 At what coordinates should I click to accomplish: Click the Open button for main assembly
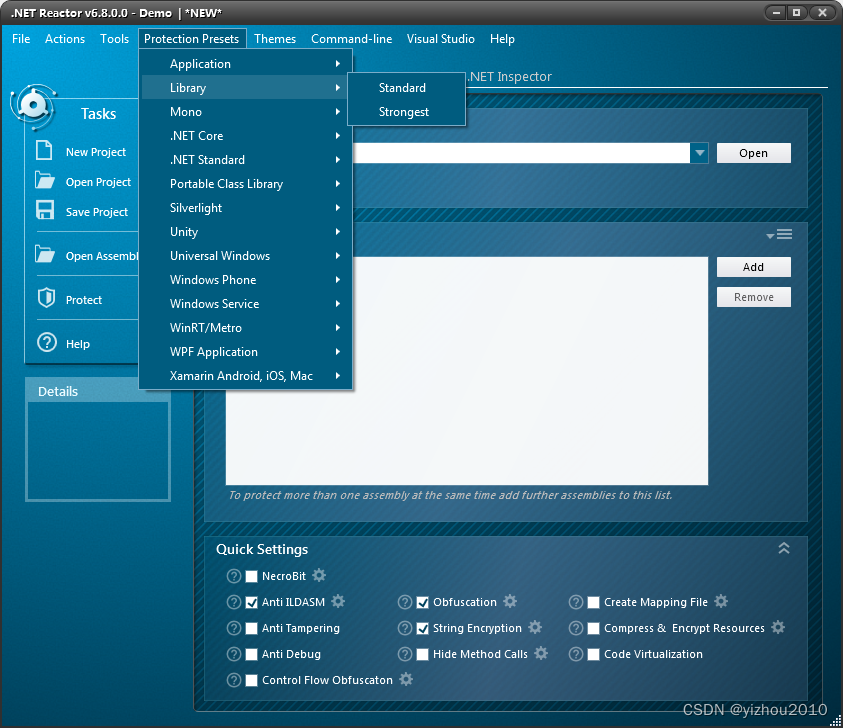coord(753,153)
